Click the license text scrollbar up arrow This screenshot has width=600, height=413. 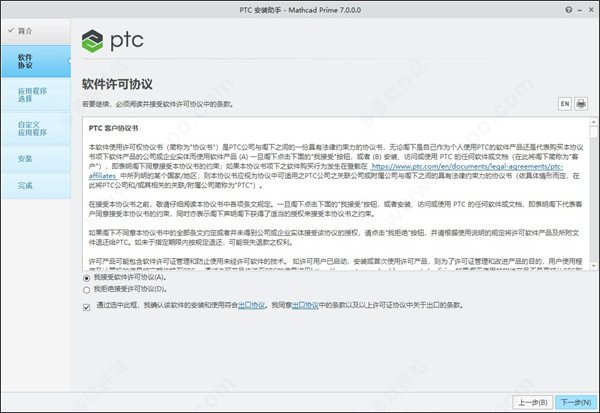[593, 122]
